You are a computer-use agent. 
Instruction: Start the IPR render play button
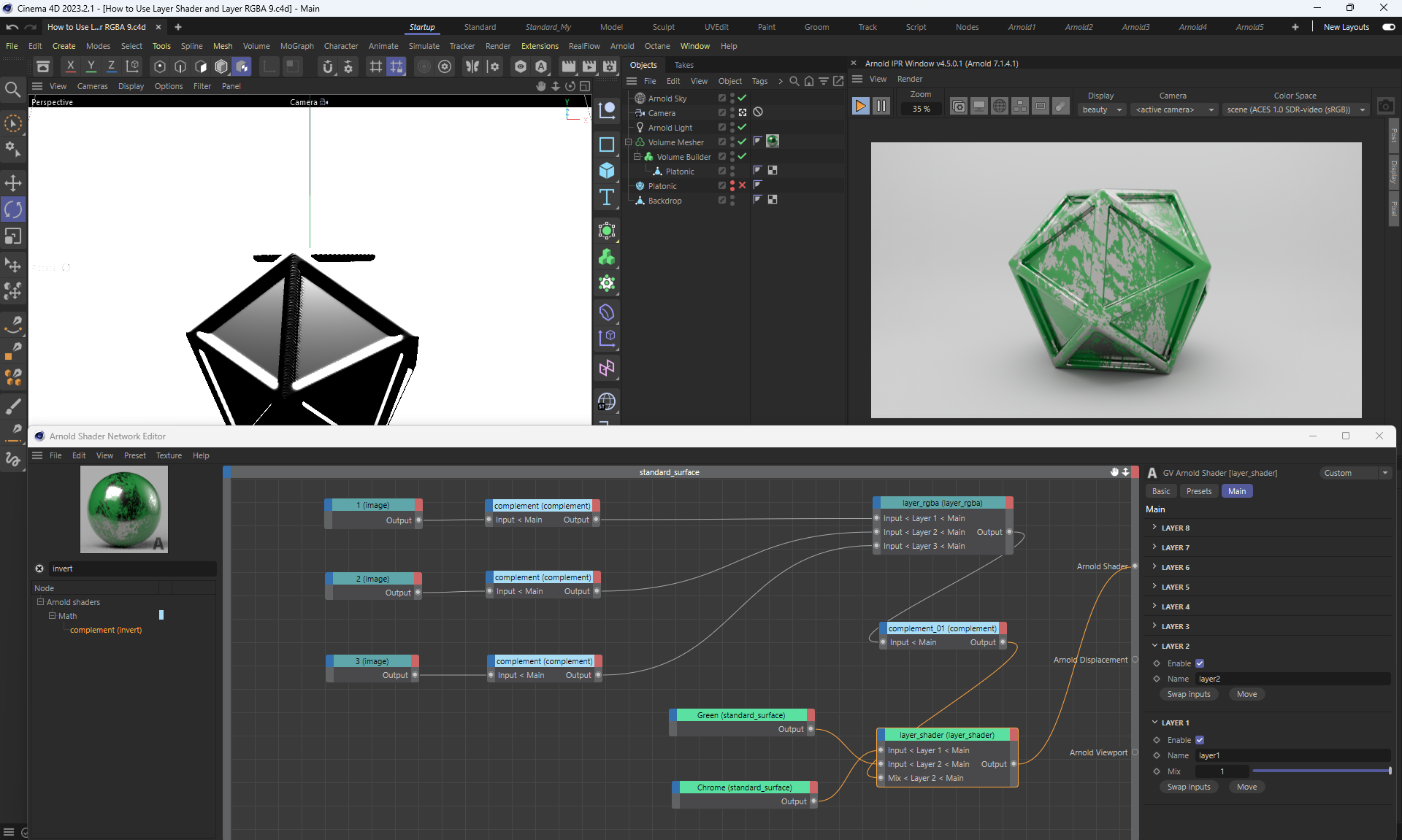(860, 107)
